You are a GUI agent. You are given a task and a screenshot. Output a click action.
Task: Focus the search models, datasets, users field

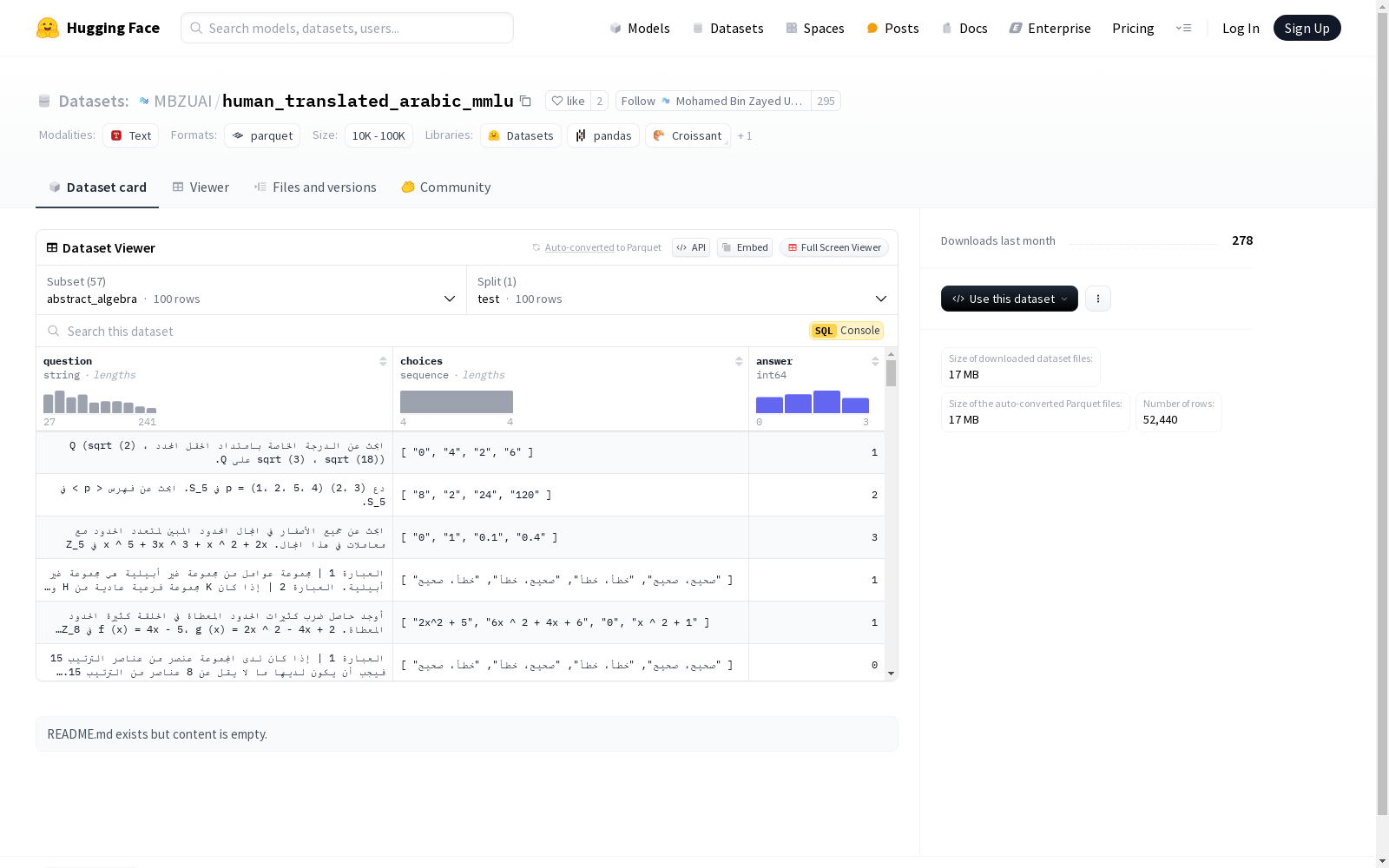click(x=347, y=28)
